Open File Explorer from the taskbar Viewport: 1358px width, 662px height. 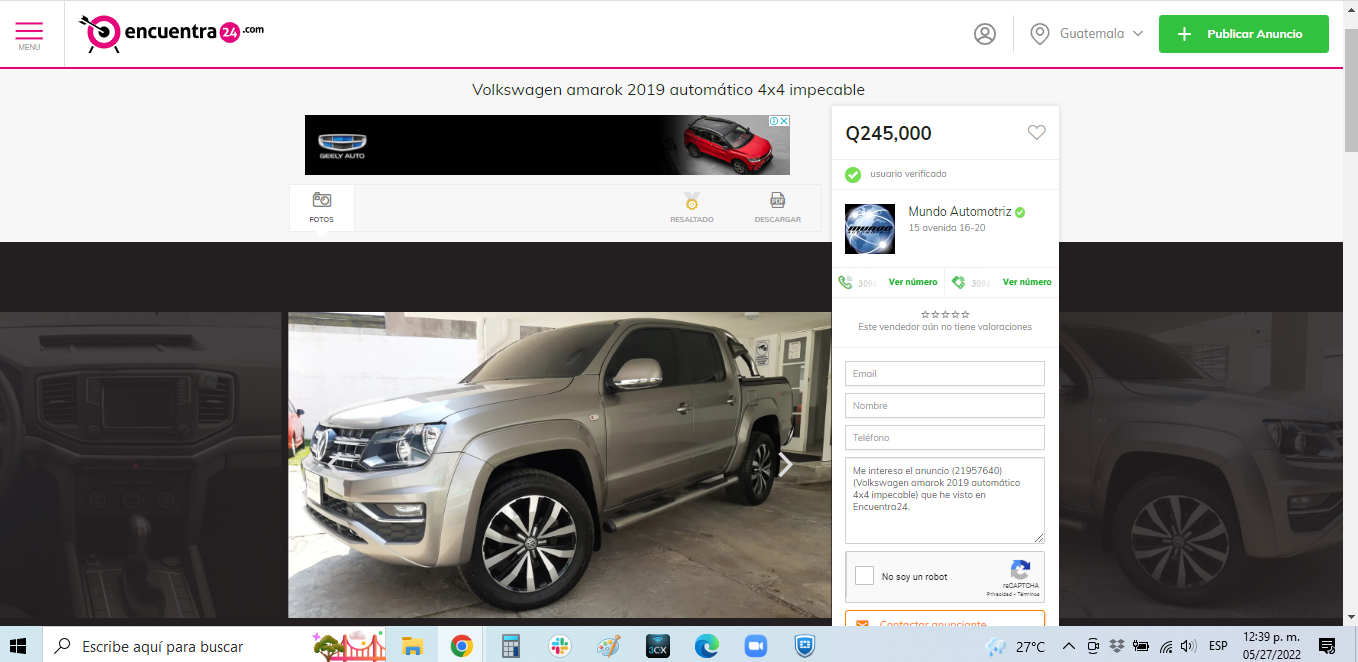coord(412,646)
